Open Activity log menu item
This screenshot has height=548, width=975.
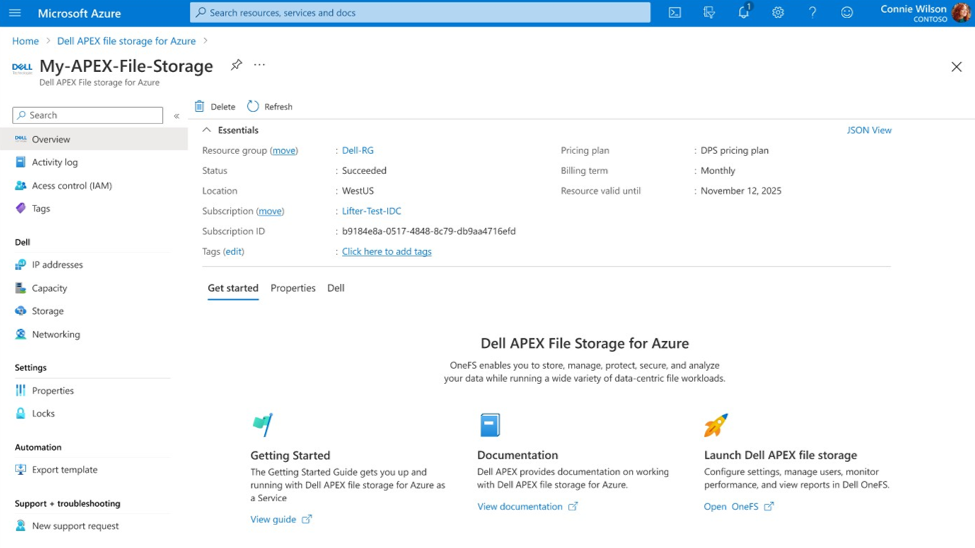pos(55,162)
